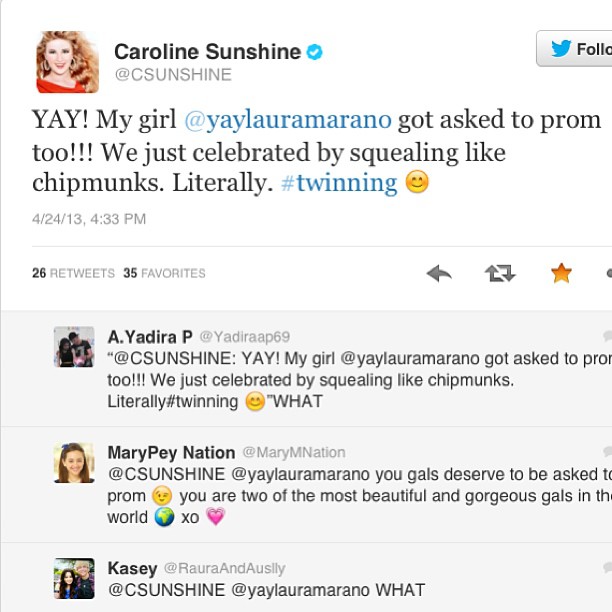Click the blue verified badge

pos(315,52)
